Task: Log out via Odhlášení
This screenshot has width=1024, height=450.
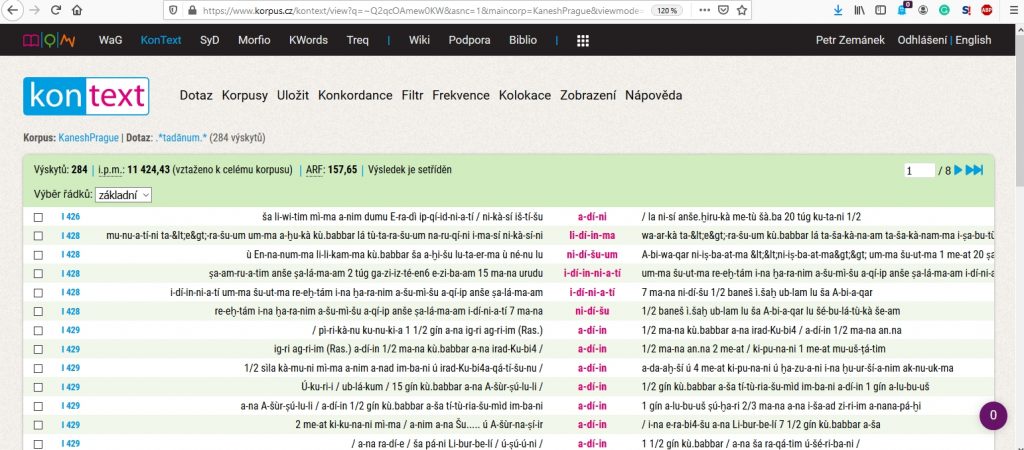Action: point(922,40)
